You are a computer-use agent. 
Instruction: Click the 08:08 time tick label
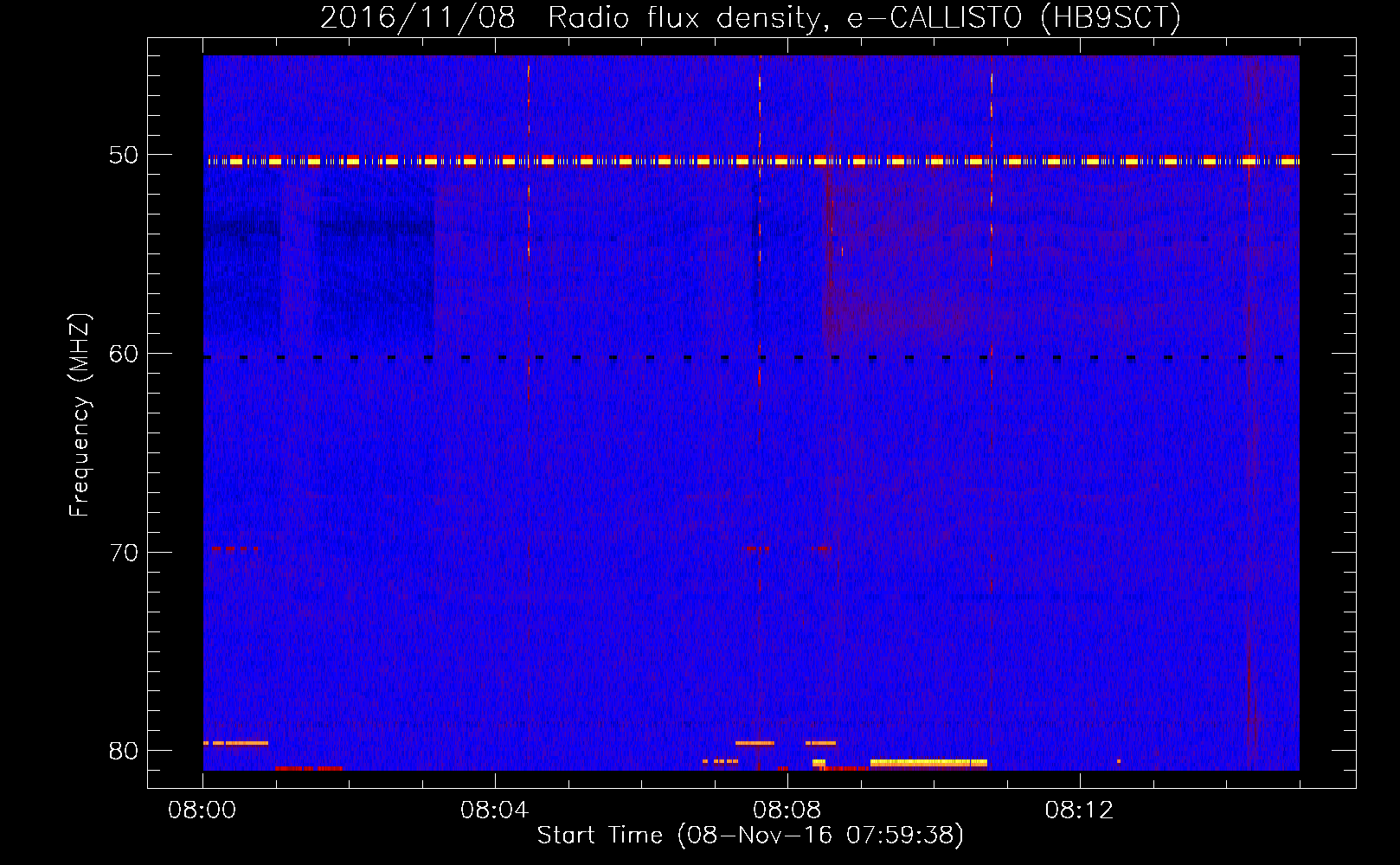click(787, 811)
